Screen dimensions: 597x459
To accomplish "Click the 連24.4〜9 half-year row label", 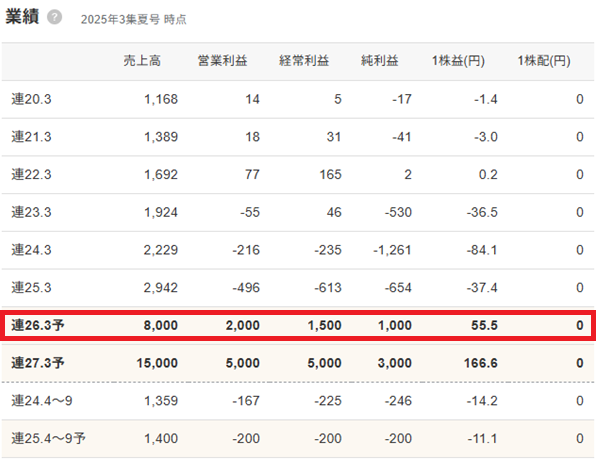I will click(42, 401).
